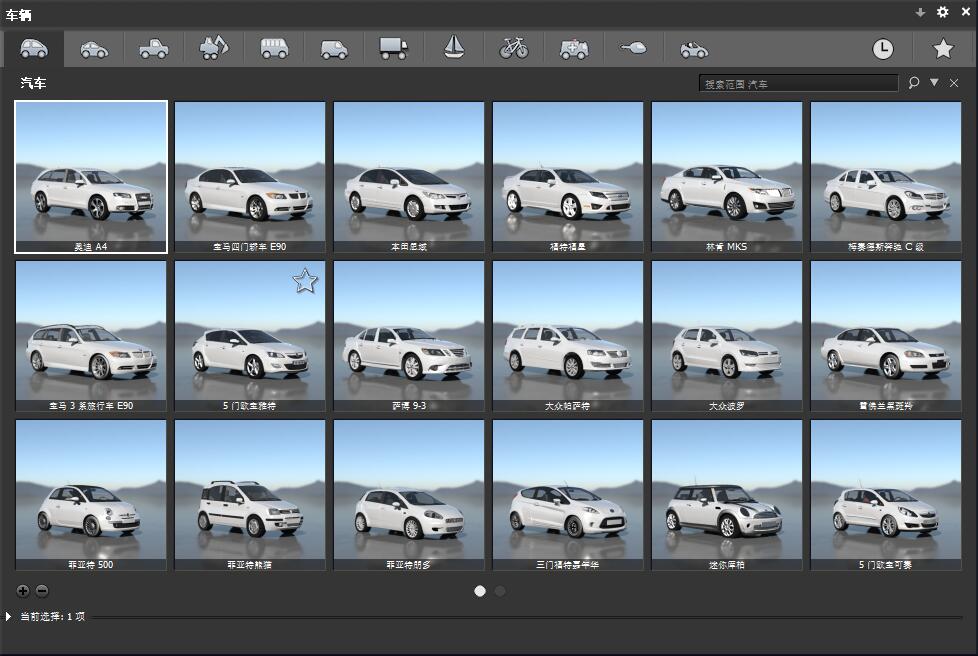The width and height of the screenshot is (978, 656).
Task: Open recently used items clock tab
Action: tap(882, 49)
